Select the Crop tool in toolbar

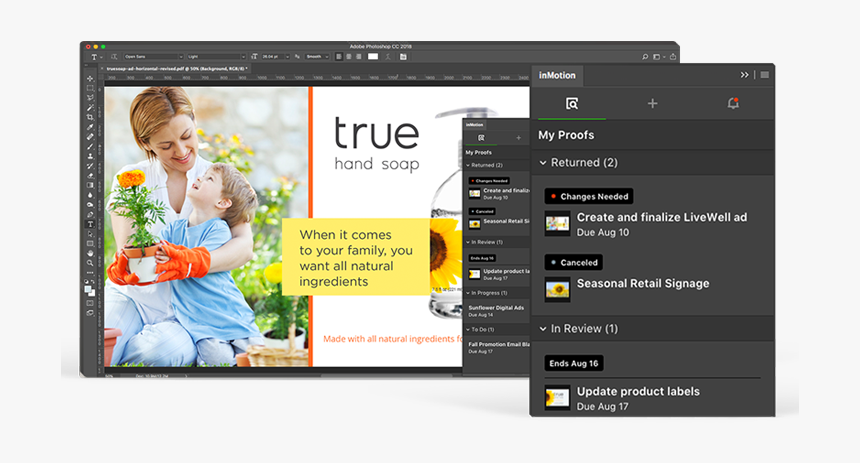pos(90,117)
